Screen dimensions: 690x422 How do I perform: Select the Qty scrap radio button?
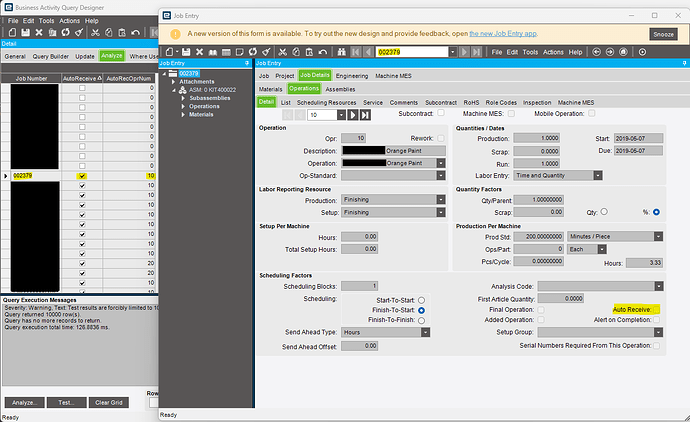click(x=604, y=212)
